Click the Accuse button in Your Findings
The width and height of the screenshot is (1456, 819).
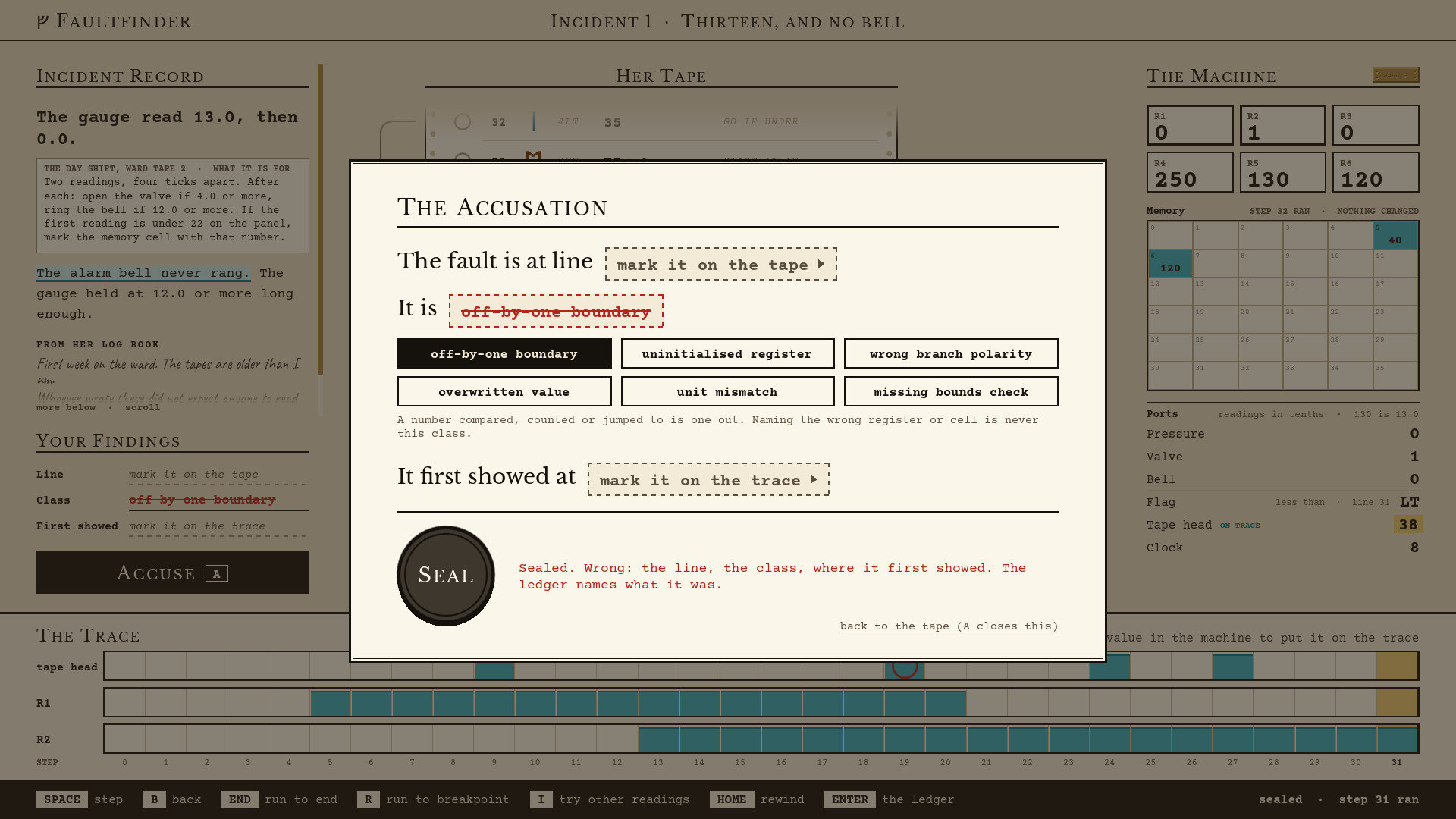pos(173,573)
